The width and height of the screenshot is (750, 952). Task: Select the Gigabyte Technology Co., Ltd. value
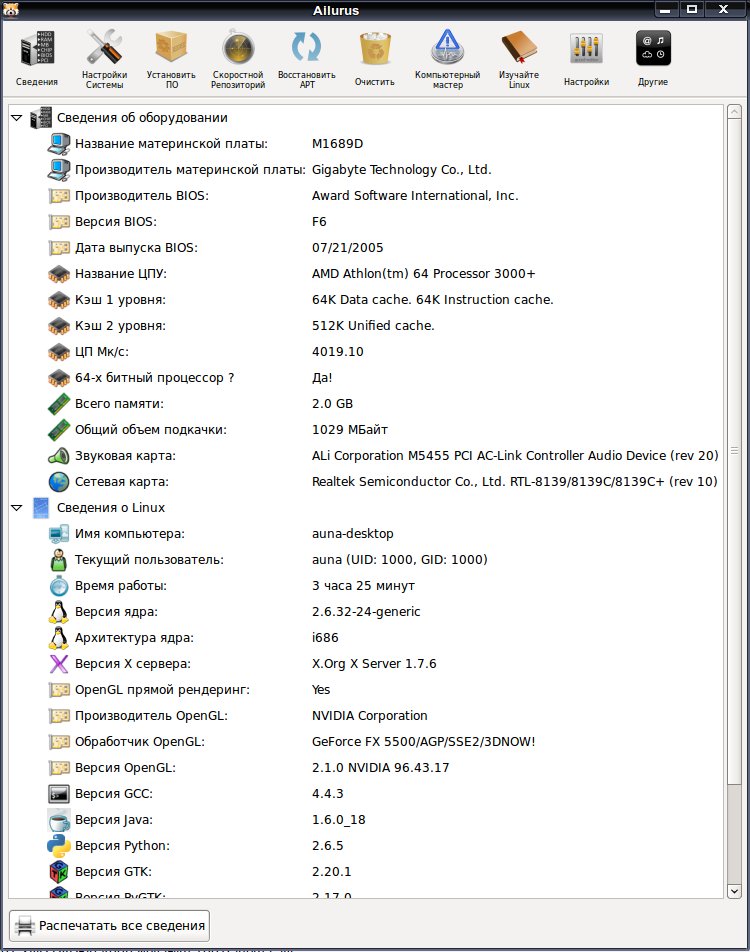(x=401, y=170)
